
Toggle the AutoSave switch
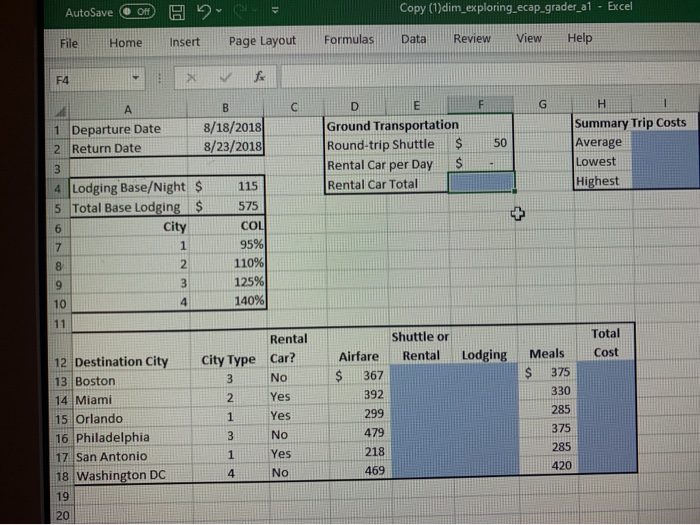click(x=138, y=12)
